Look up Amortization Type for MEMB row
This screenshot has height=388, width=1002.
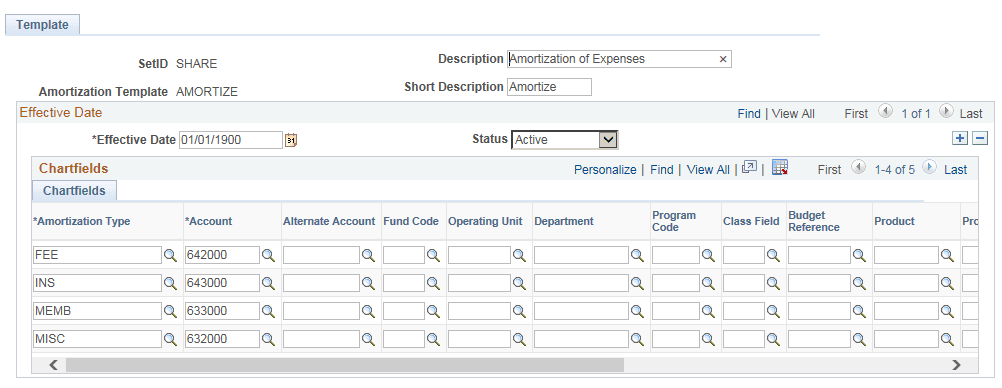pyautogui.click(x=170, y=311)
